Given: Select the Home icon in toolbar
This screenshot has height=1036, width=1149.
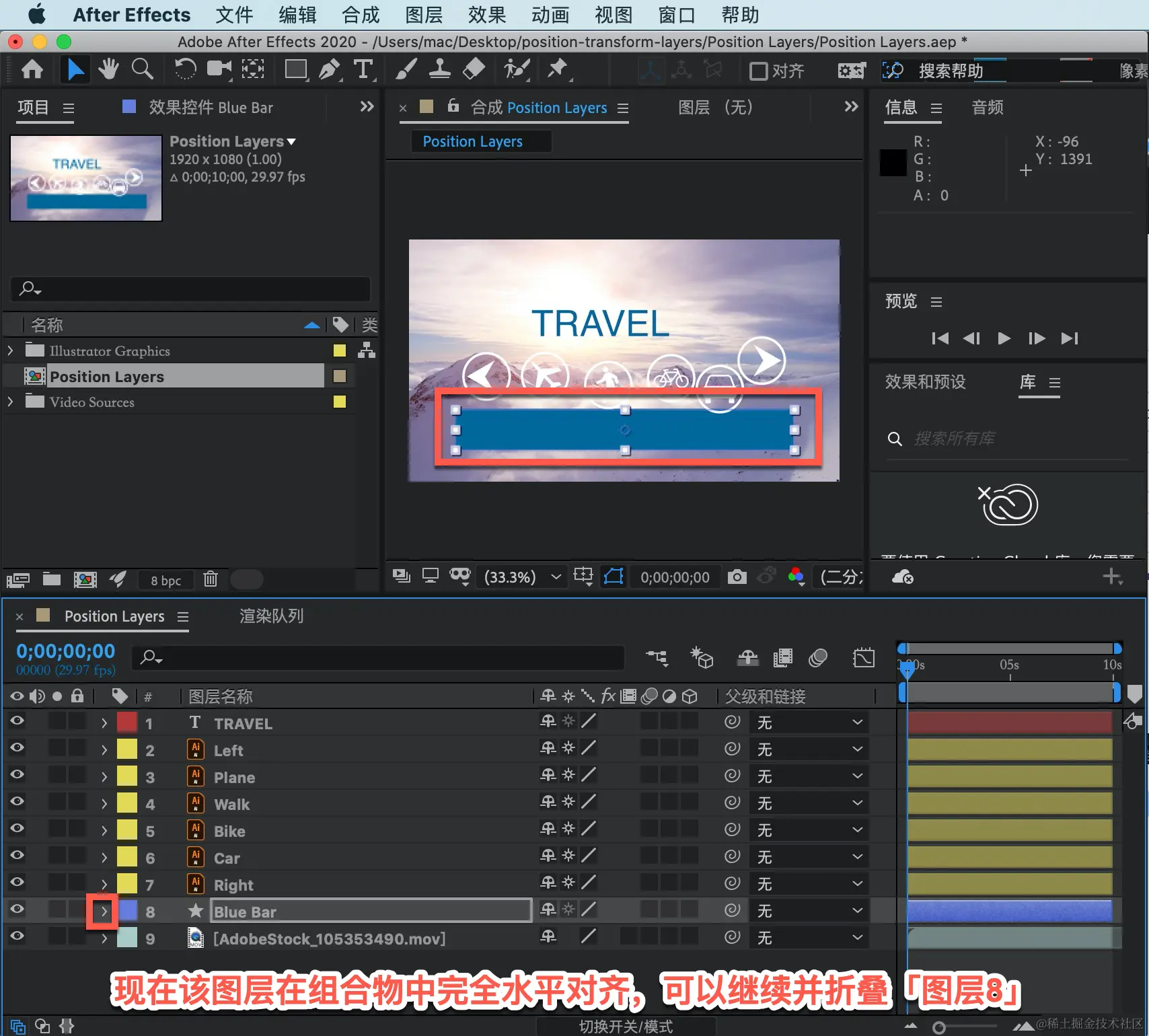Looking at the screenshot, I should pyautogui.click(x=32, y=69).
